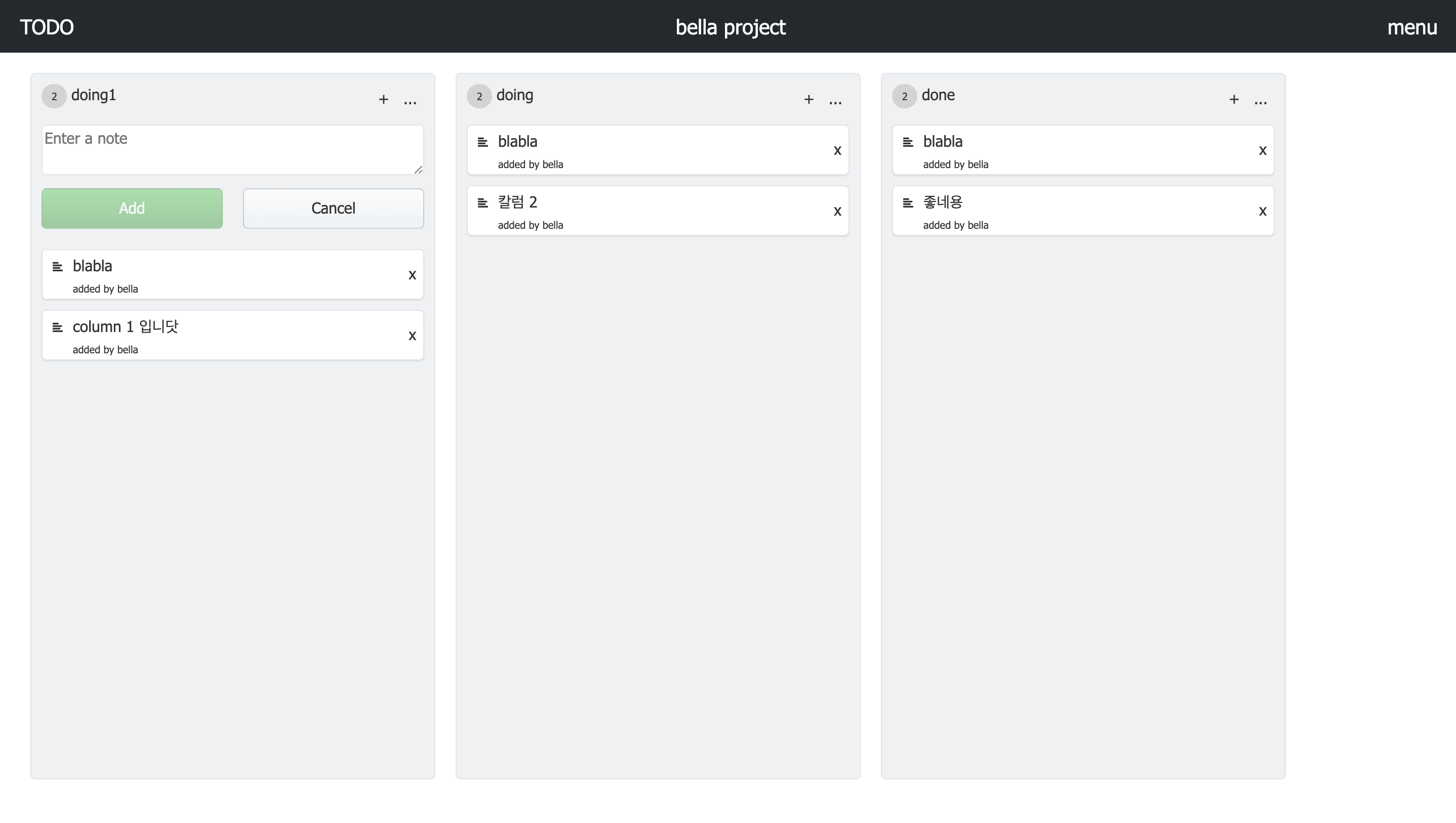Cancel the new note entry
The height and width of the screenshot is (823, 1456).
(x=334, y=209)
